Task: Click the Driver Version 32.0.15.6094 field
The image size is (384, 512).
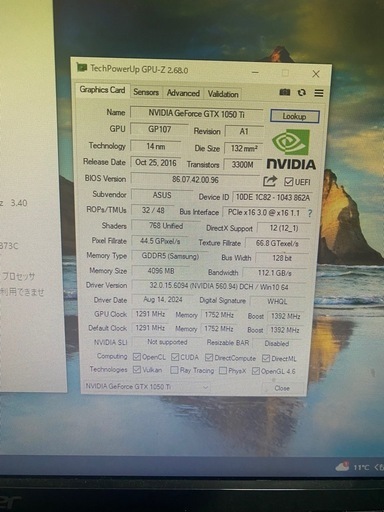Action: pyautogui.click(x=219, y=286)
